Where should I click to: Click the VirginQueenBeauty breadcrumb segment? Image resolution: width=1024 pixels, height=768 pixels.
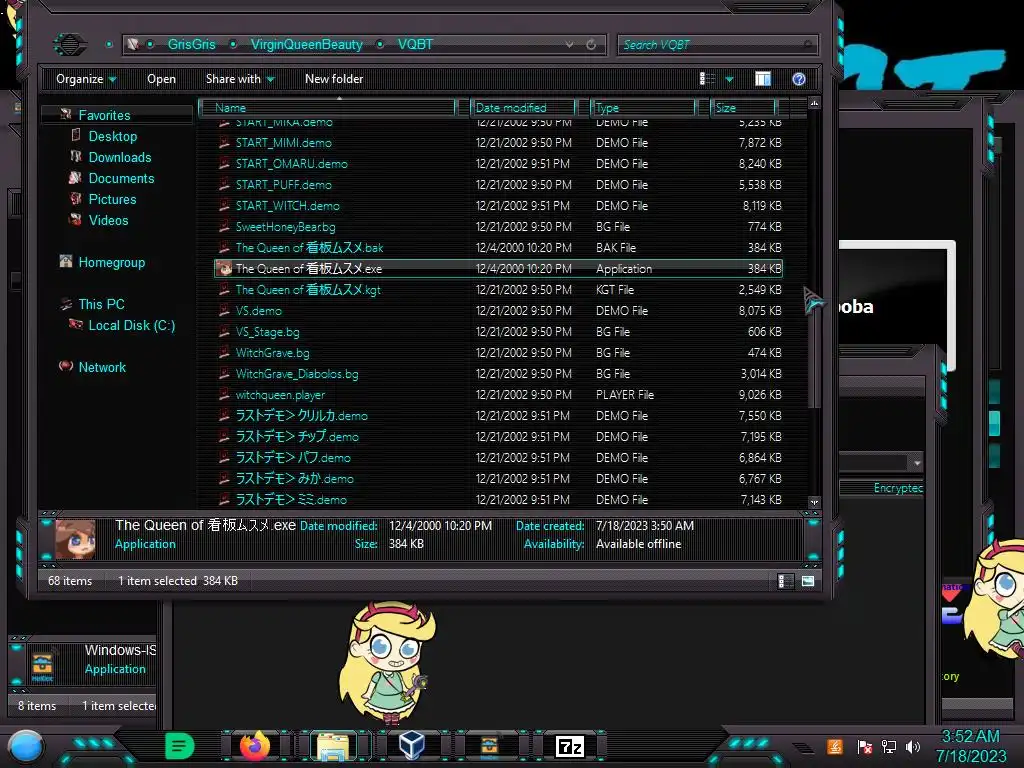307,44
